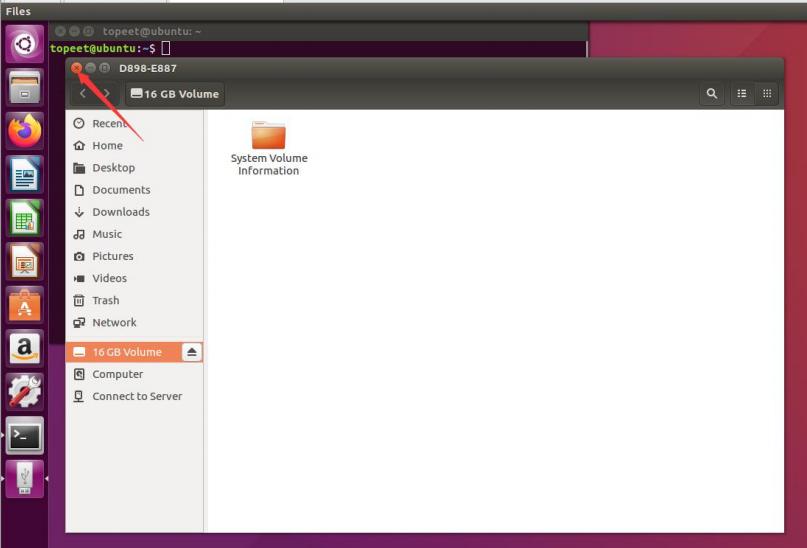Browse Network in sidebar
The image size is (807, 548).
click(x=134, y=323)
